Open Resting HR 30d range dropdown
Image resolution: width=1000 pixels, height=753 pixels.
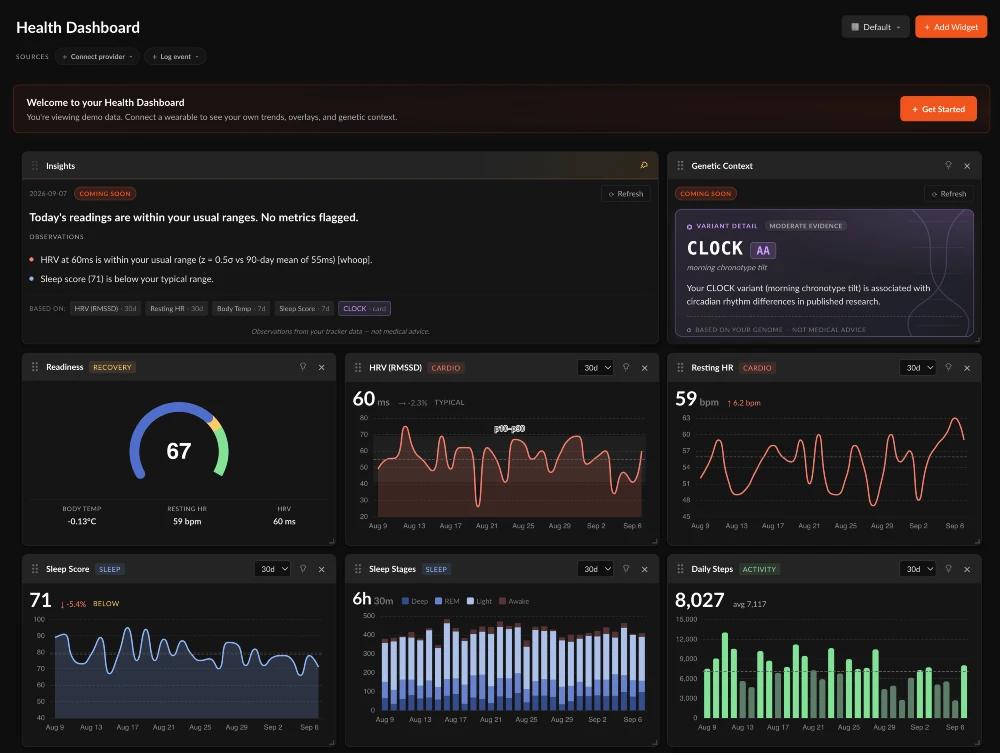coord(918,368)
